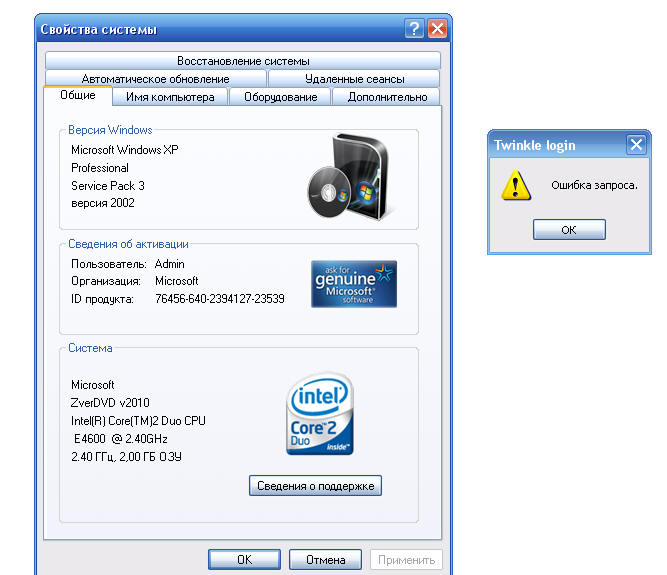Click the Система group label
This screenshot has width=667, height=575.
90,348
